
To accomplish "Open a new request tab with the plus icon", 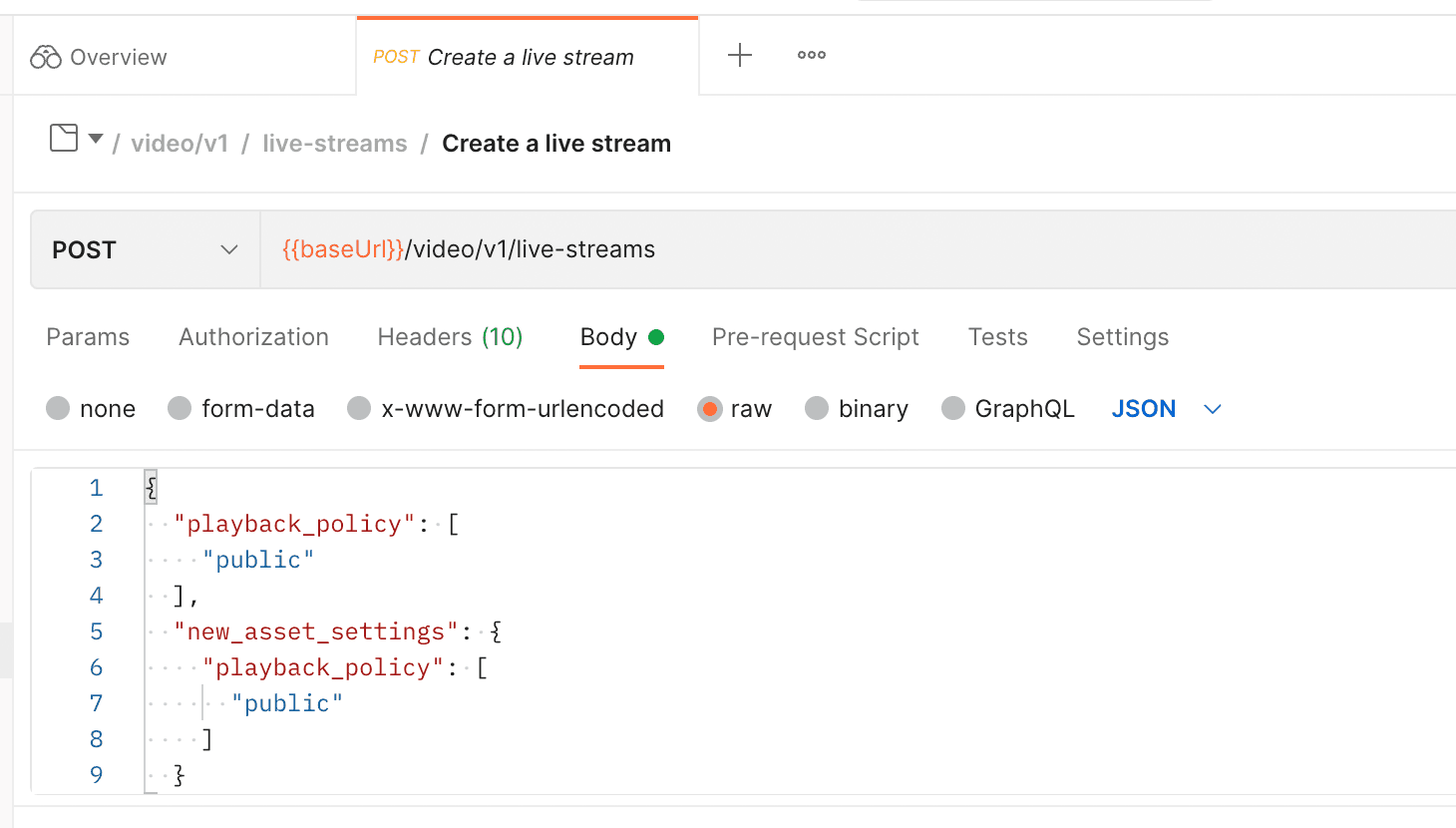I will coord(740,56).
